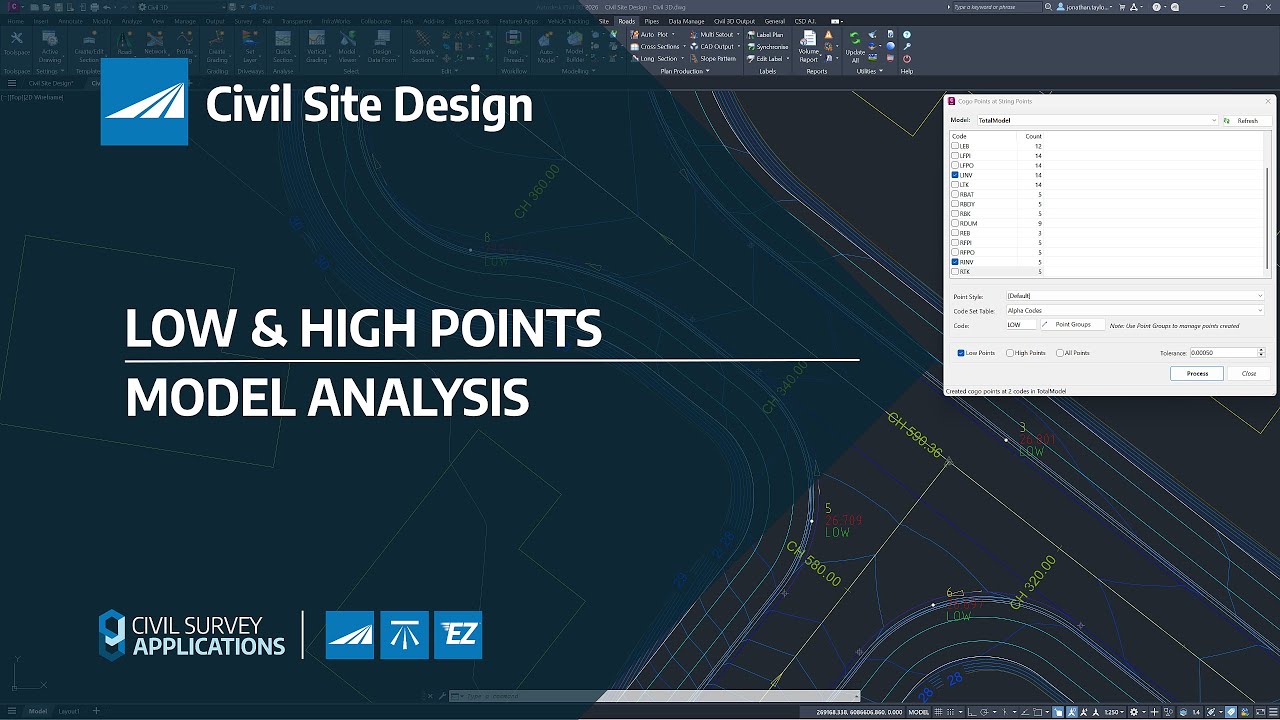Screen dimensions: 1280x720
Task: Disable the Low Points option
Action: point(961,353)
